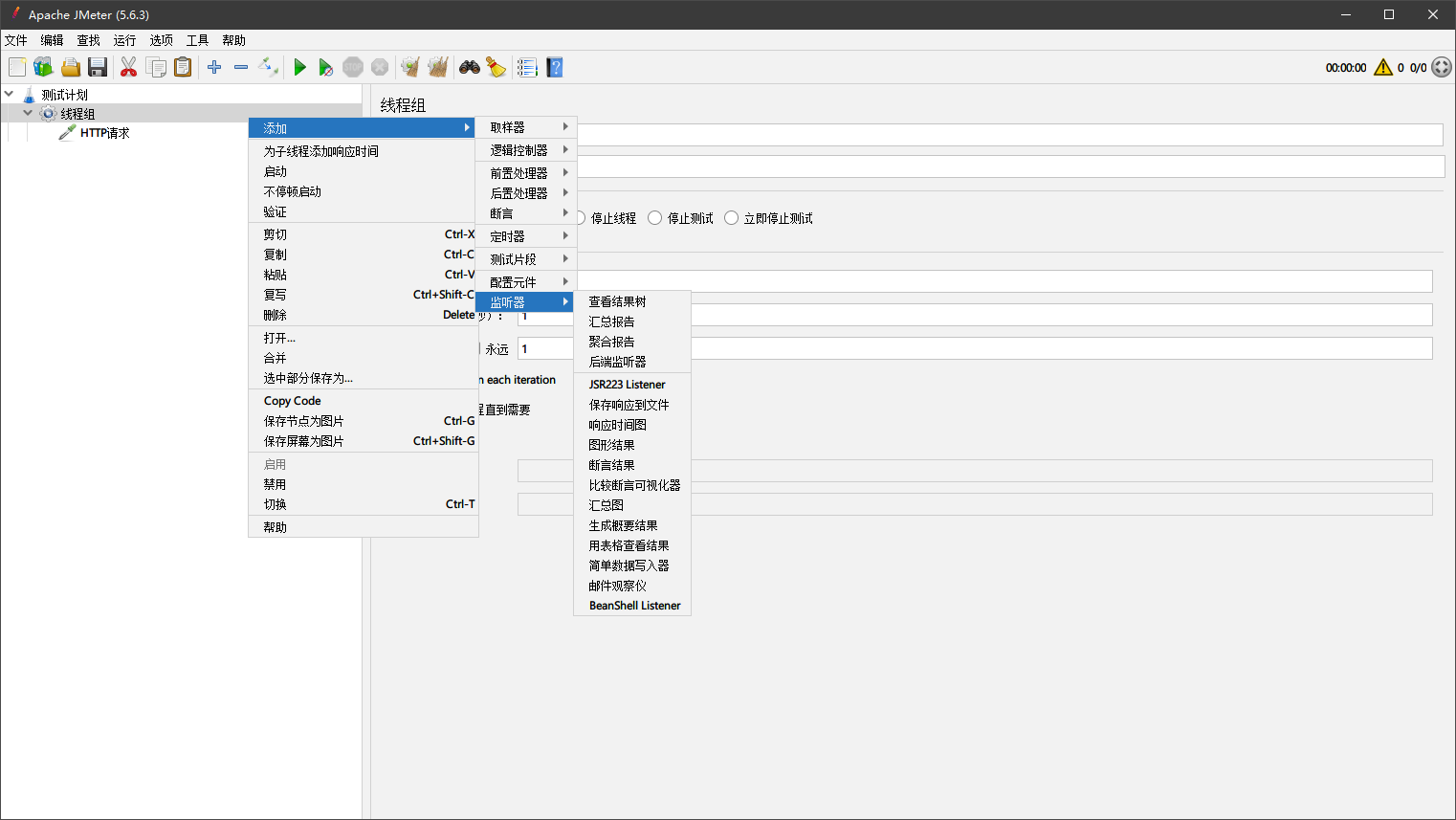Click the Clear All double broom icon
Viewport: 1456px width, 820px height.
point(438,67)
